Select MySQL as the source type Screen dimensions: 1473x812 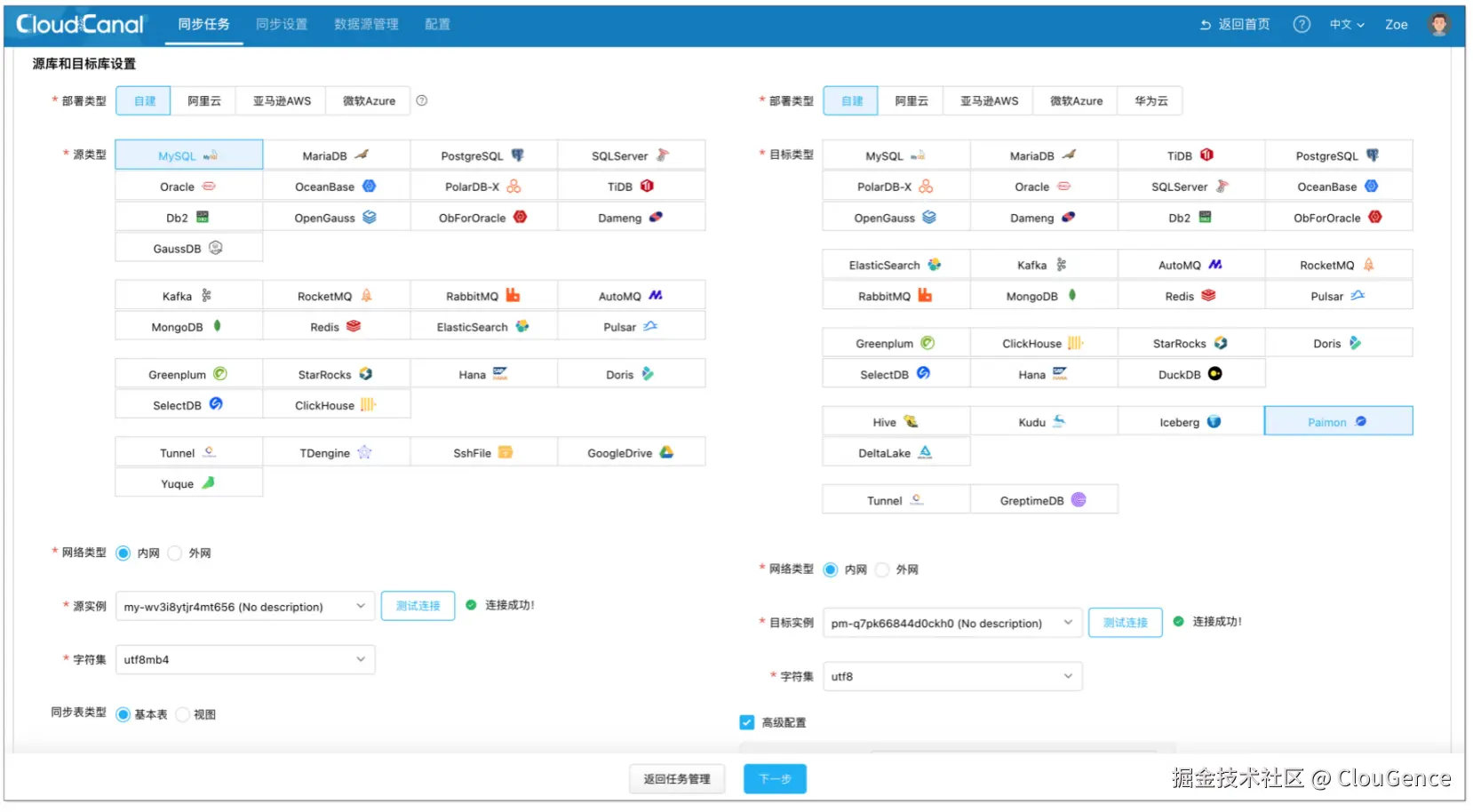point(189,155)
